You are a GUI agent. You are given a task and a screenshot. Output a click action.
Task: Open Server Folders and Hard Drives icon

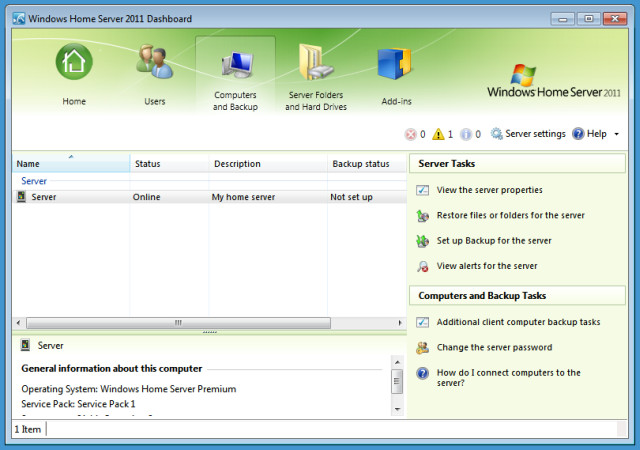coord(316,62)
